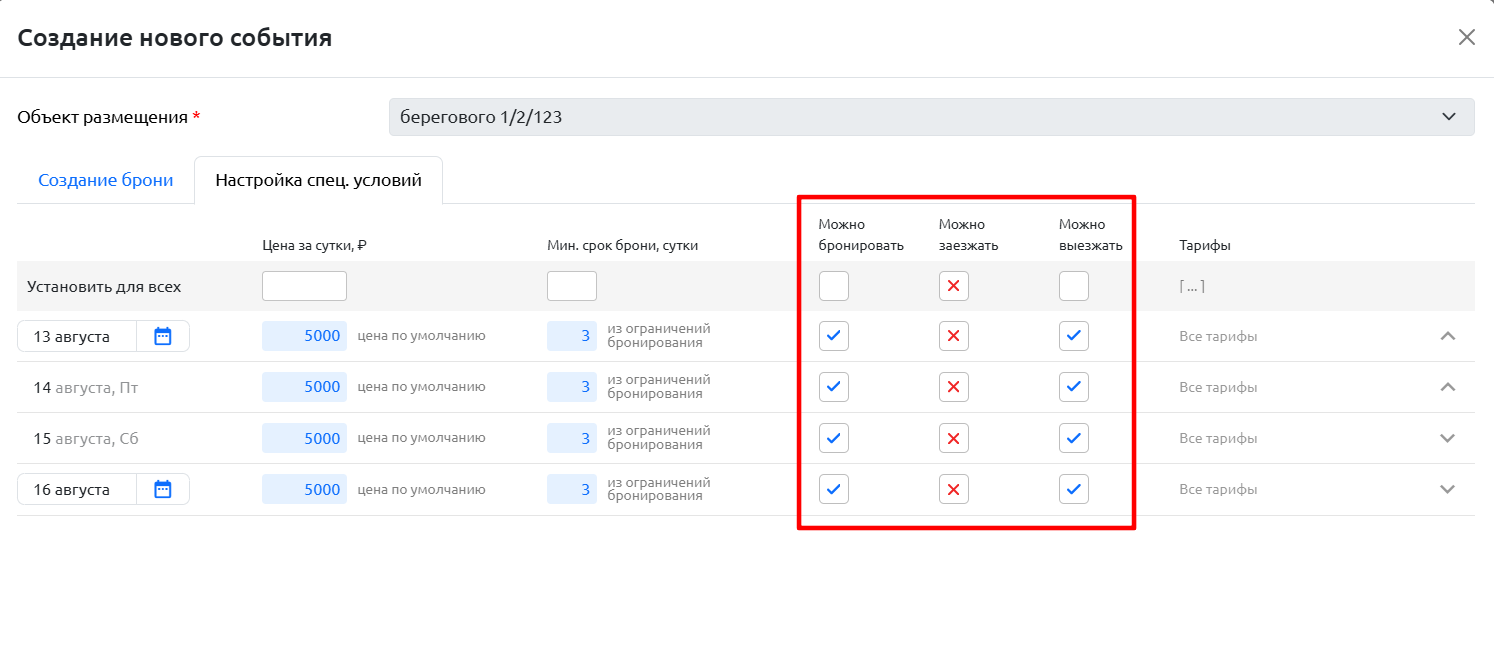The width and height of the screenshot is (1494, 657).
Task: Toggle Можно заезжать in Установить для всех row
Action: click(954, 286)
